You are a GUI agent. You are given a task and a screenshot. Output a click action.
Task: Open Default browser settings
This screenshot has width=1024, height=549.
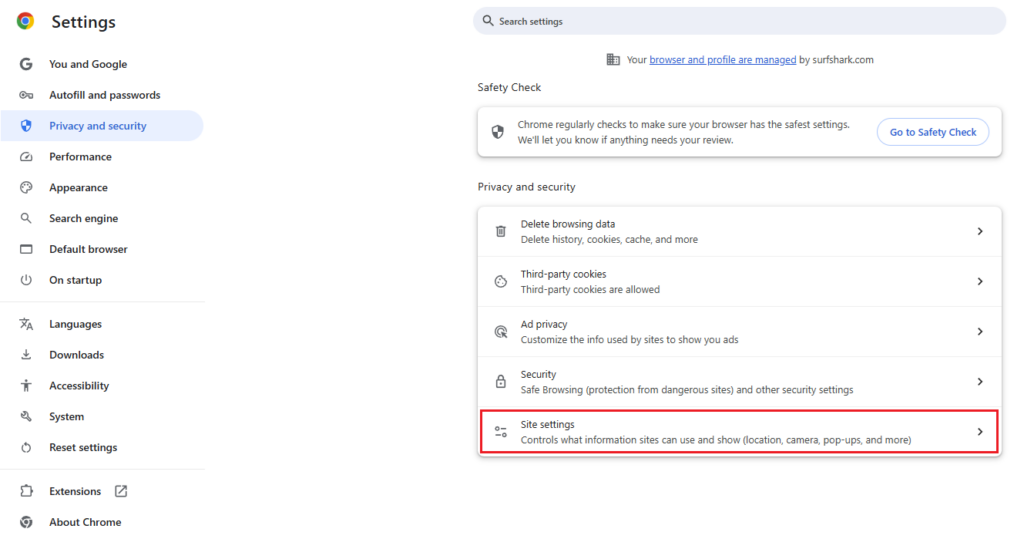click(102, 249)
